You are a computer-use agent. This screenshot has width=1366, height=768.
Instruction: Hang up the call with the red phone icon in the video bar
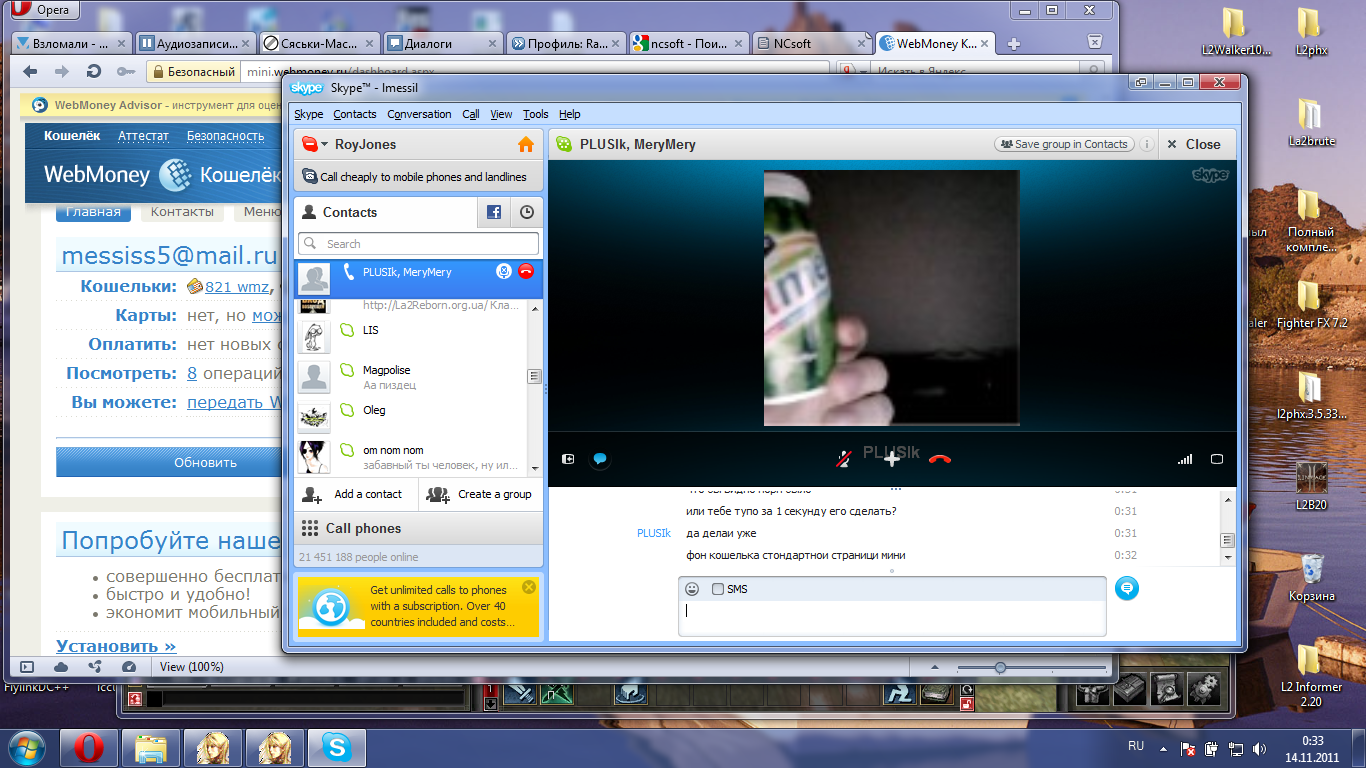[x=939, y=459]
